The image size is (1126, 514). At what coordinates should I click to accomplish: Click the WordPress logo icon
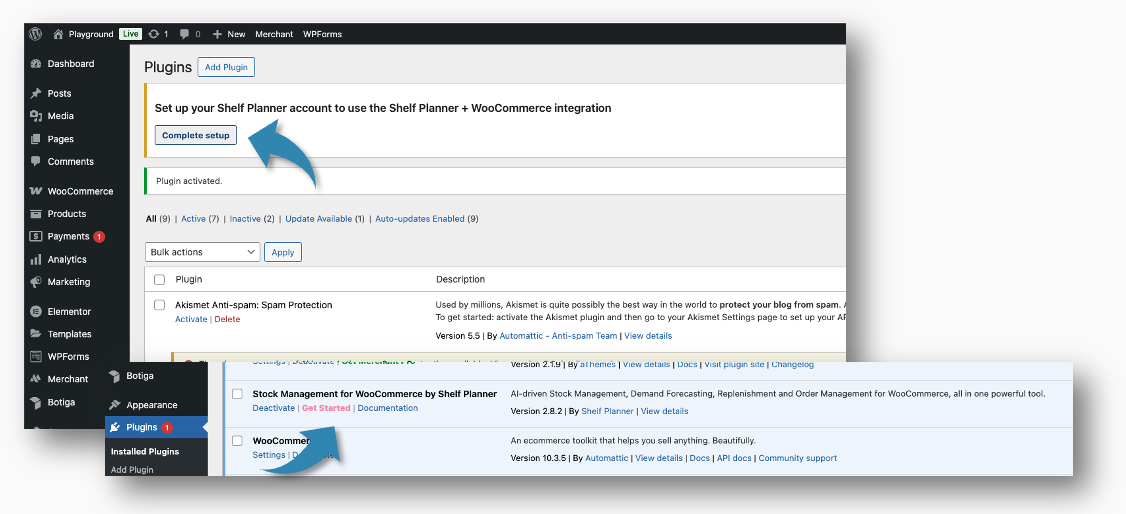pyautogui.click(x=35, y=34)
